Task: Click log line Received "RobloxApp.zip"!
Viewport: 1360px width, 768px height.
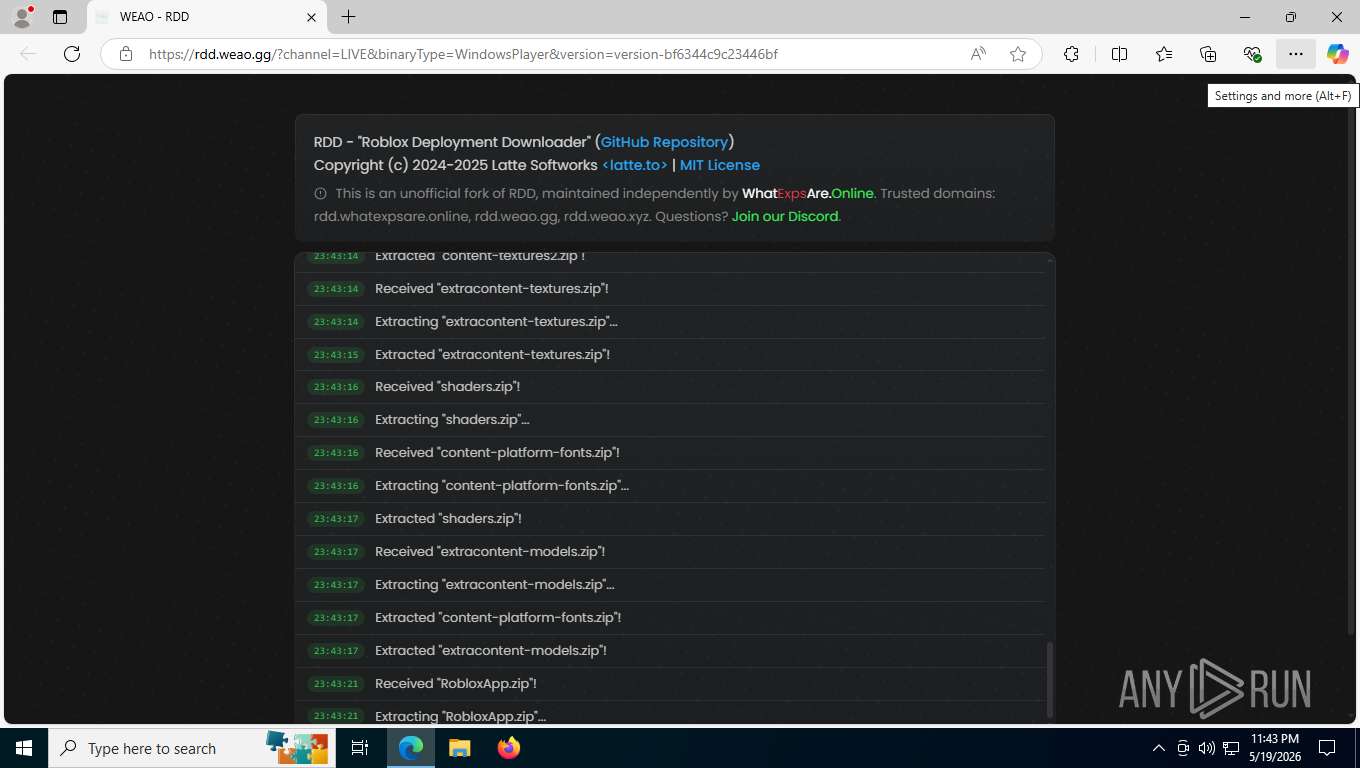Action: tap(456, 684)
